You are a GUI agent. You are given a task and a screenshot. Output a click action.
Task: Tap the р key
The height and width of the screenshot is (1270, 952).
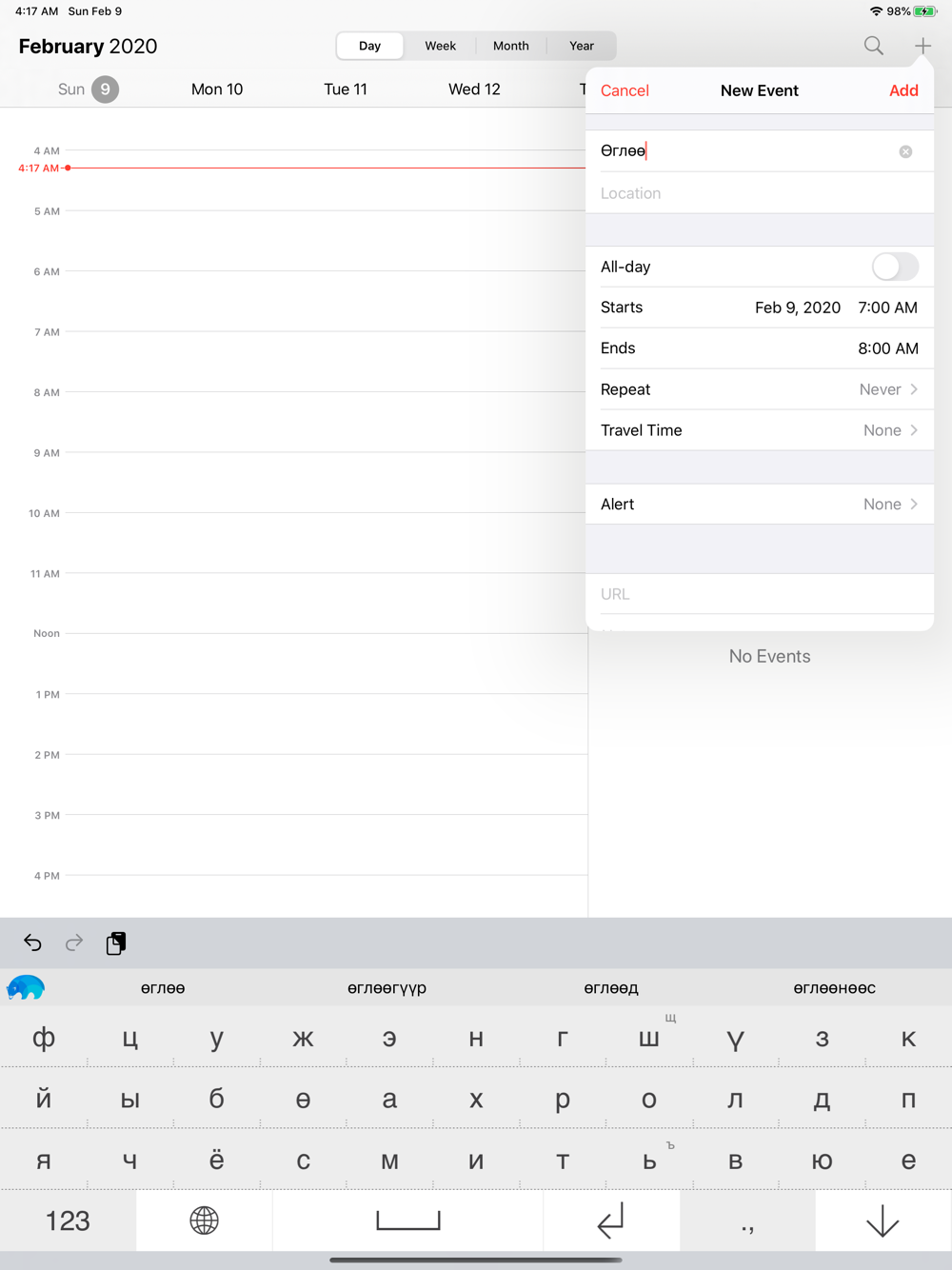pos(563,1100)
